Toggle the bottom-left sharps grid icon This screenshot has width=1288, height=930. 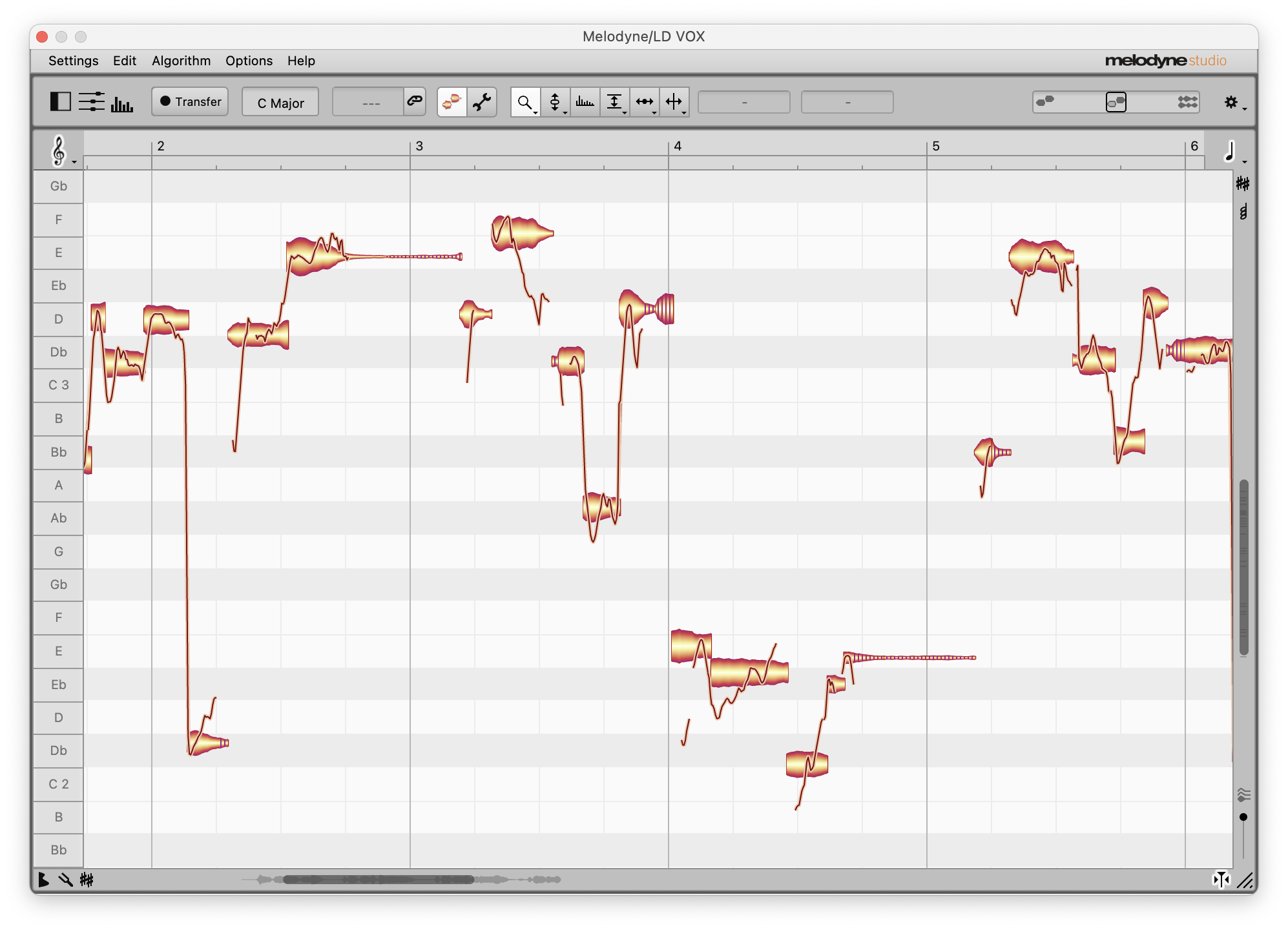(87, 880)
